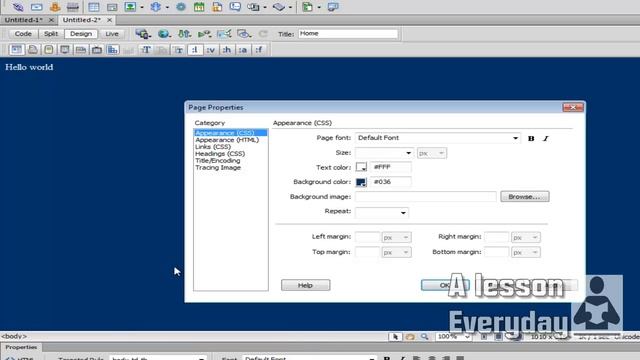Click the Help button in Page Properties
The width and height of the screenshot is (640, 360).
pos(305,285)
